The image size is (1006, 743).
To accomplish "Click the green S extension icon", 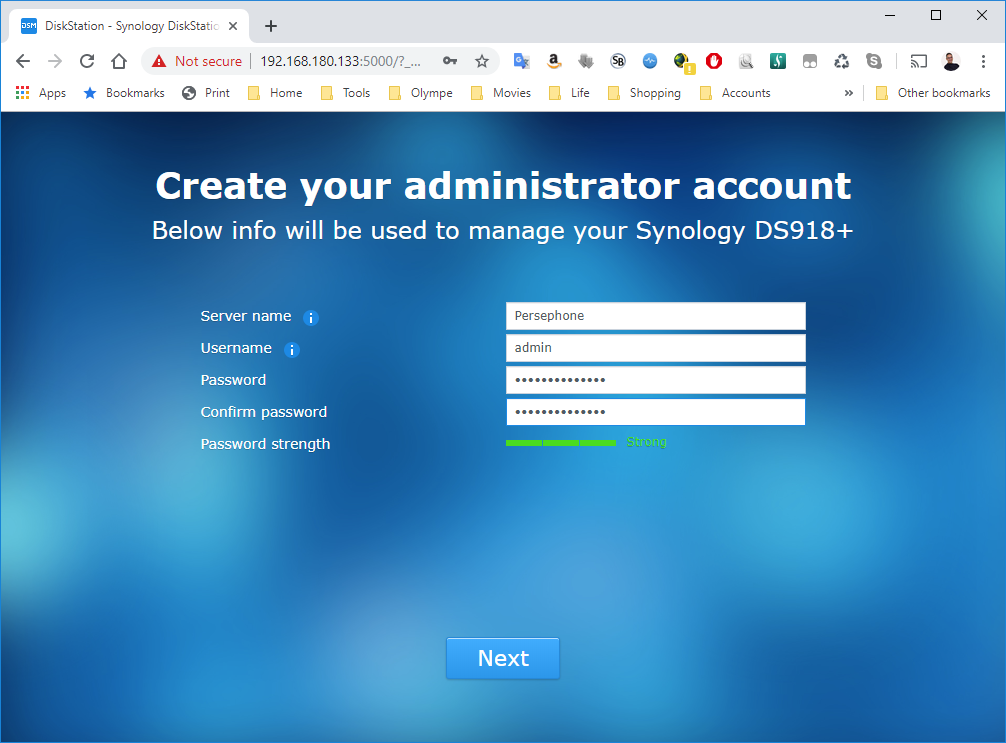I will click(778, 61).
